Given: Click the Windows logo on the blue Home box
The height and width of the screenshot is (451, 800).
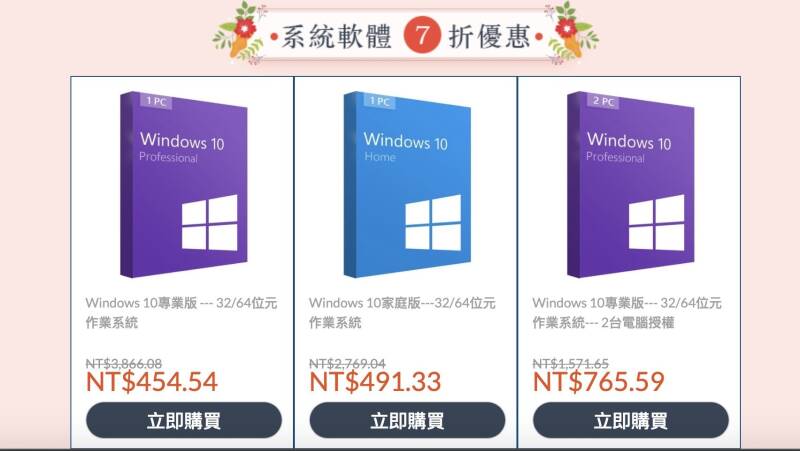Looking at the screenshot, I should click(x=433, y=222).
